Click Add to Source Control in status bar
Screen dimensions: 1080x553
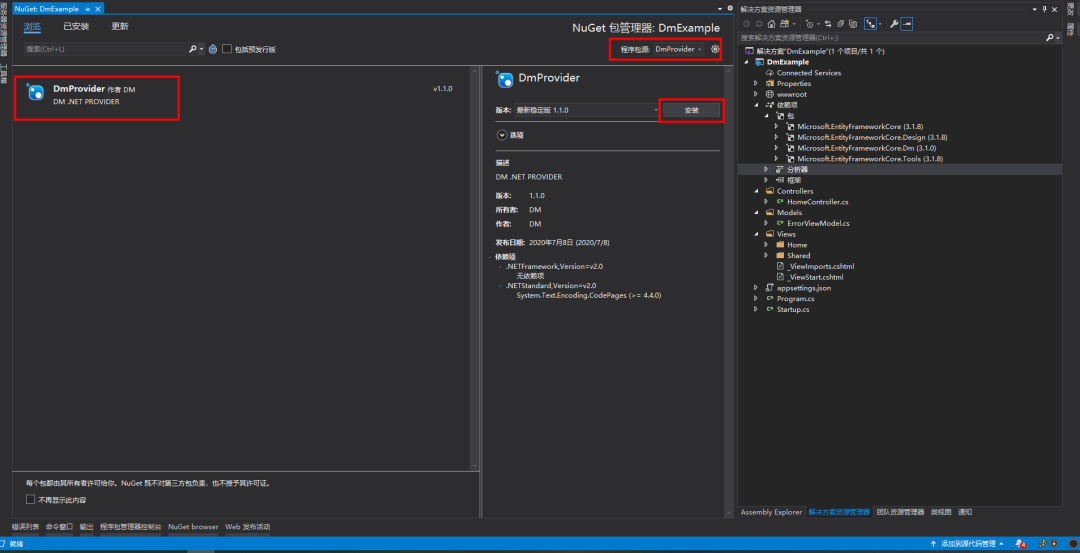(966, 544)
